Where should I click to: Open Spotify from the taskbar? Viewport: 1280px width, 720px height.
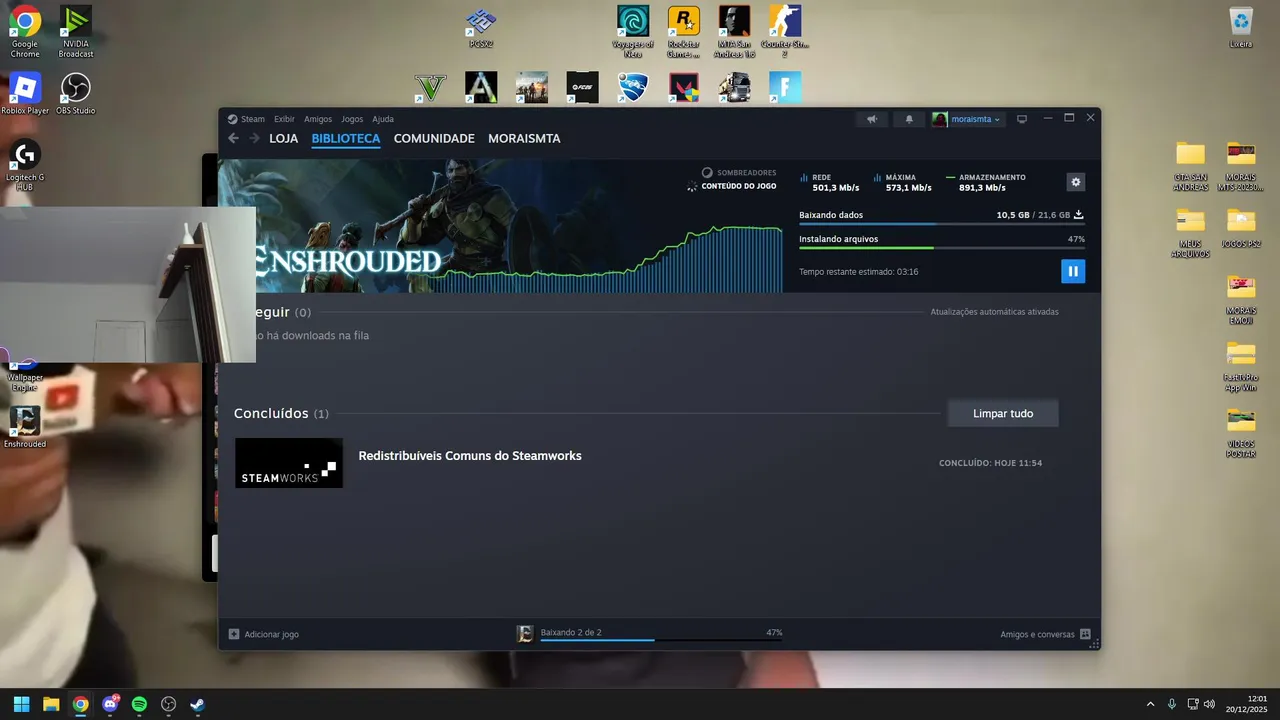139,704
